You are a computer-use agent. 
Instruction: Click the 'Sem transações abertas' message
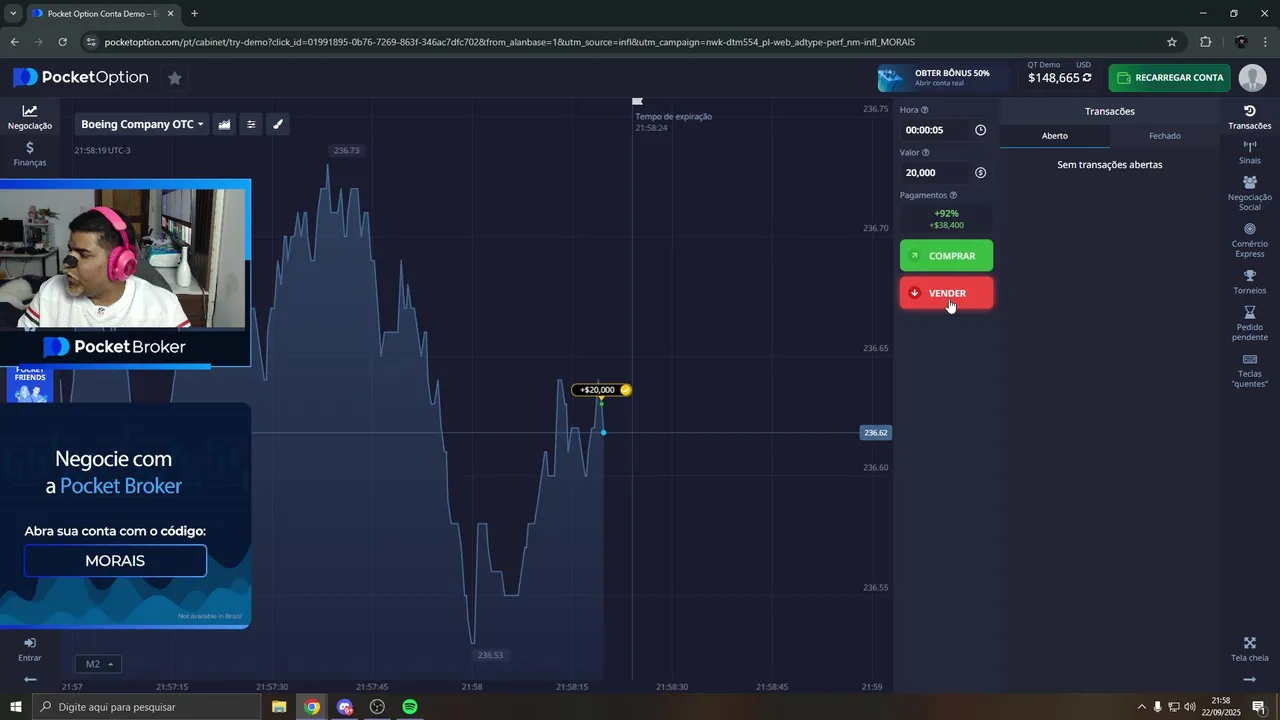click(1110, 165)
